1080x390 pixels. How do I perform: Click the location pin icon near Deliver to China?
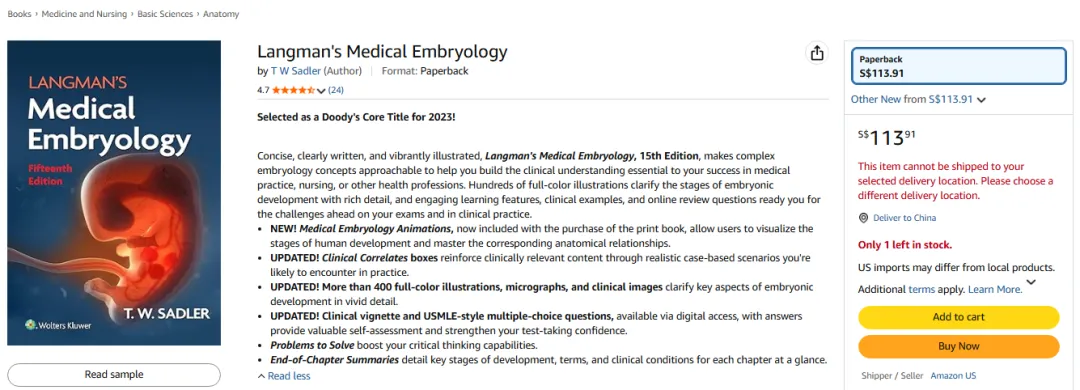pyautogui.click(x=863, y=218)
